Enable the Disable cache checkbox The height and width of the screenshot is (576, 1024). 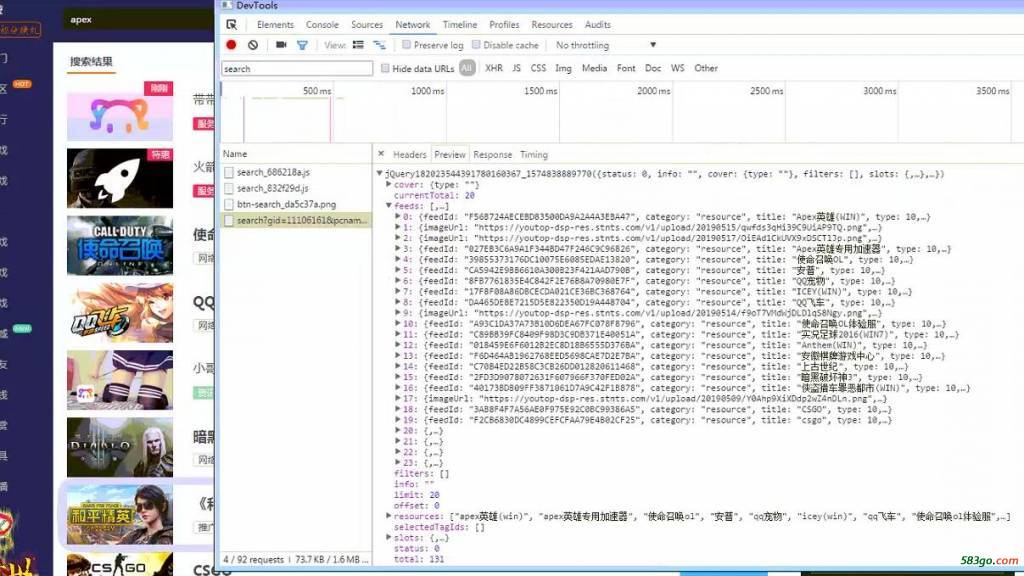tap(476, 45)
